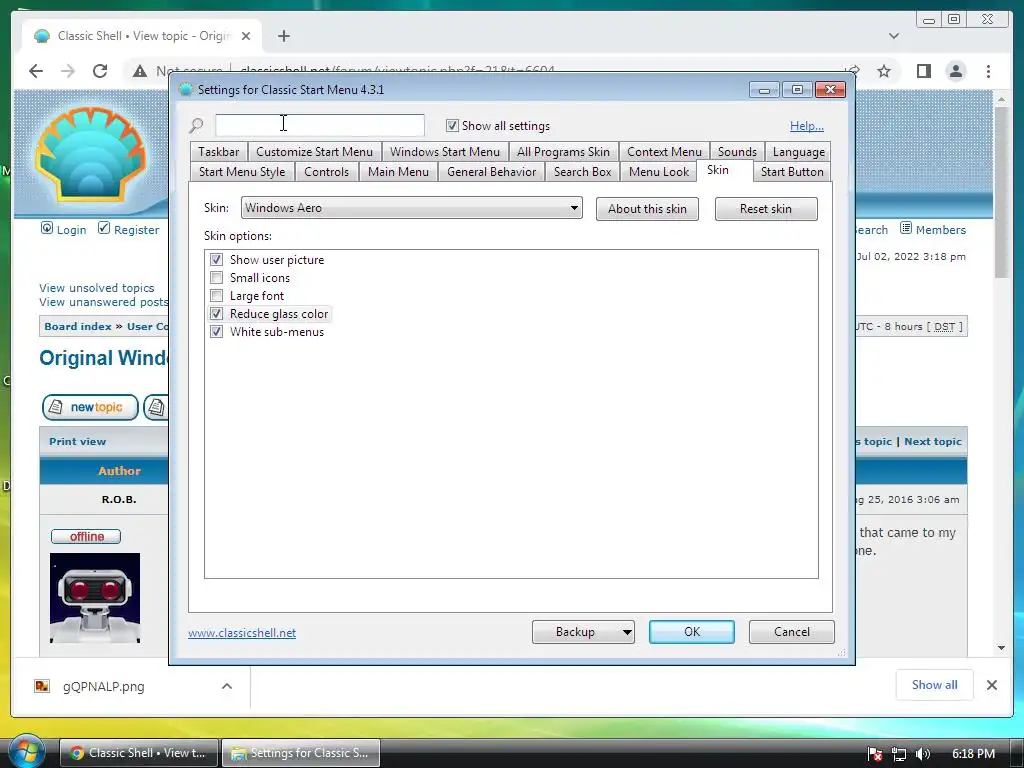1024x768 pixels.
Task: Switch to the Context Menu tab
Action: point(664,152)
